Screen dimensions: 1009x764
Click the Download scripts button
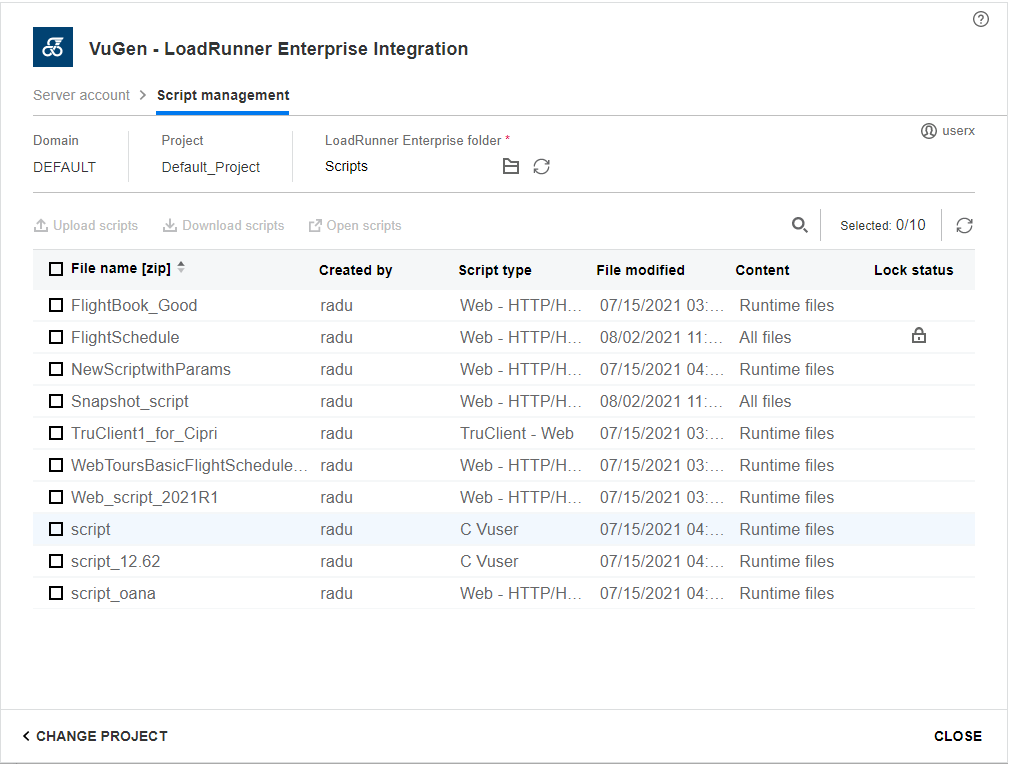(x=223, y=226)
